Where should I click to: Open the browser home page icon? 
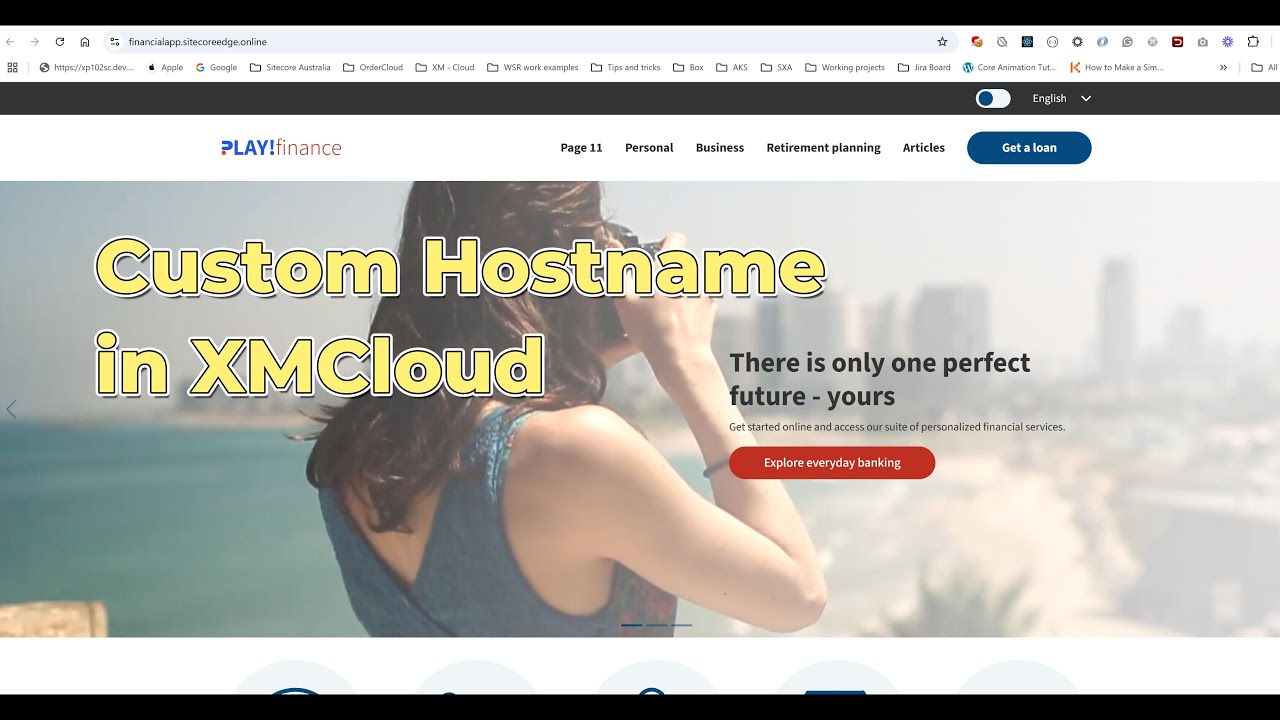click(85, 42)
